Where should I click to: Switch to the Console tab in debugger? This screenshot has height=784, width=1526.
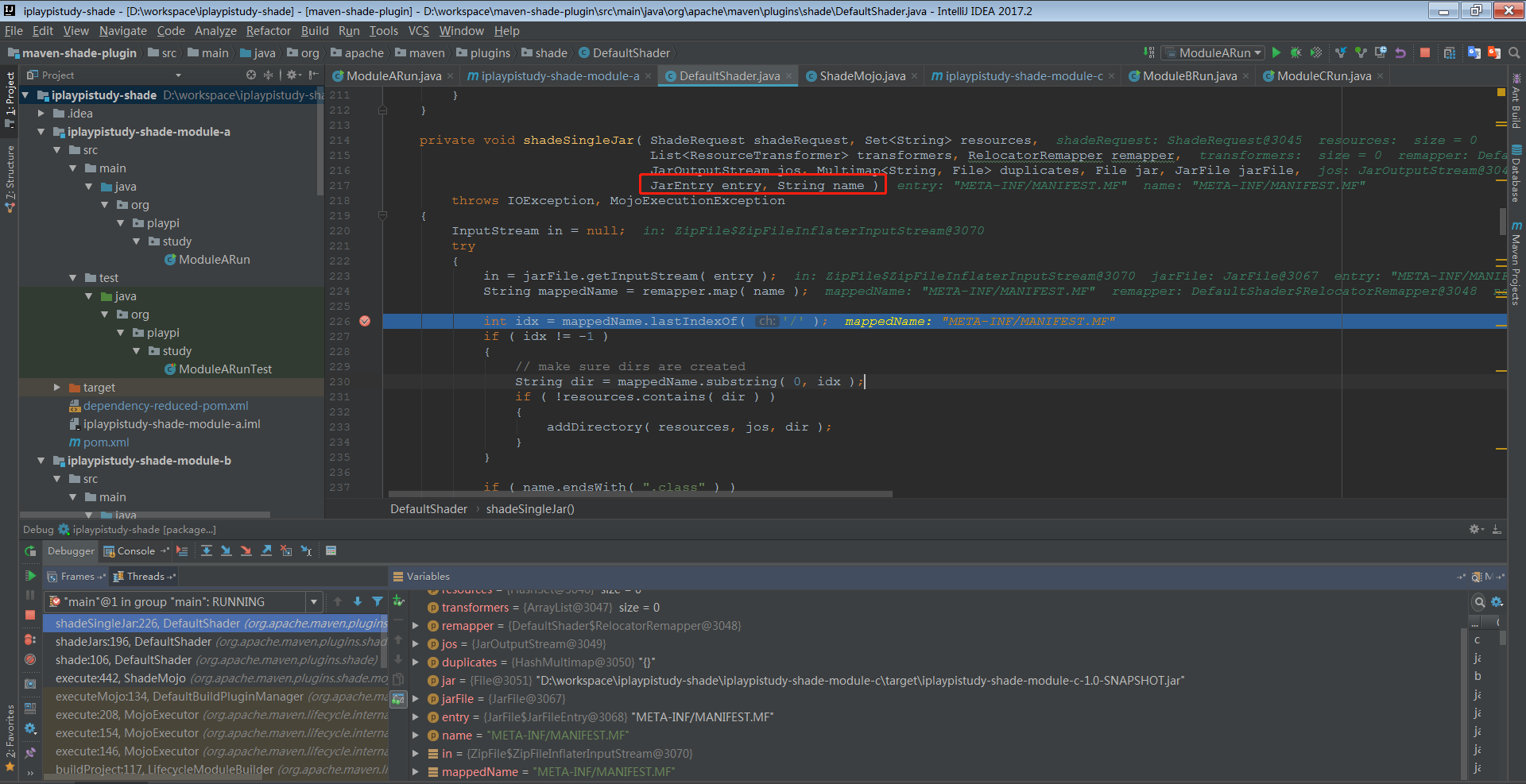click(136, 551)
